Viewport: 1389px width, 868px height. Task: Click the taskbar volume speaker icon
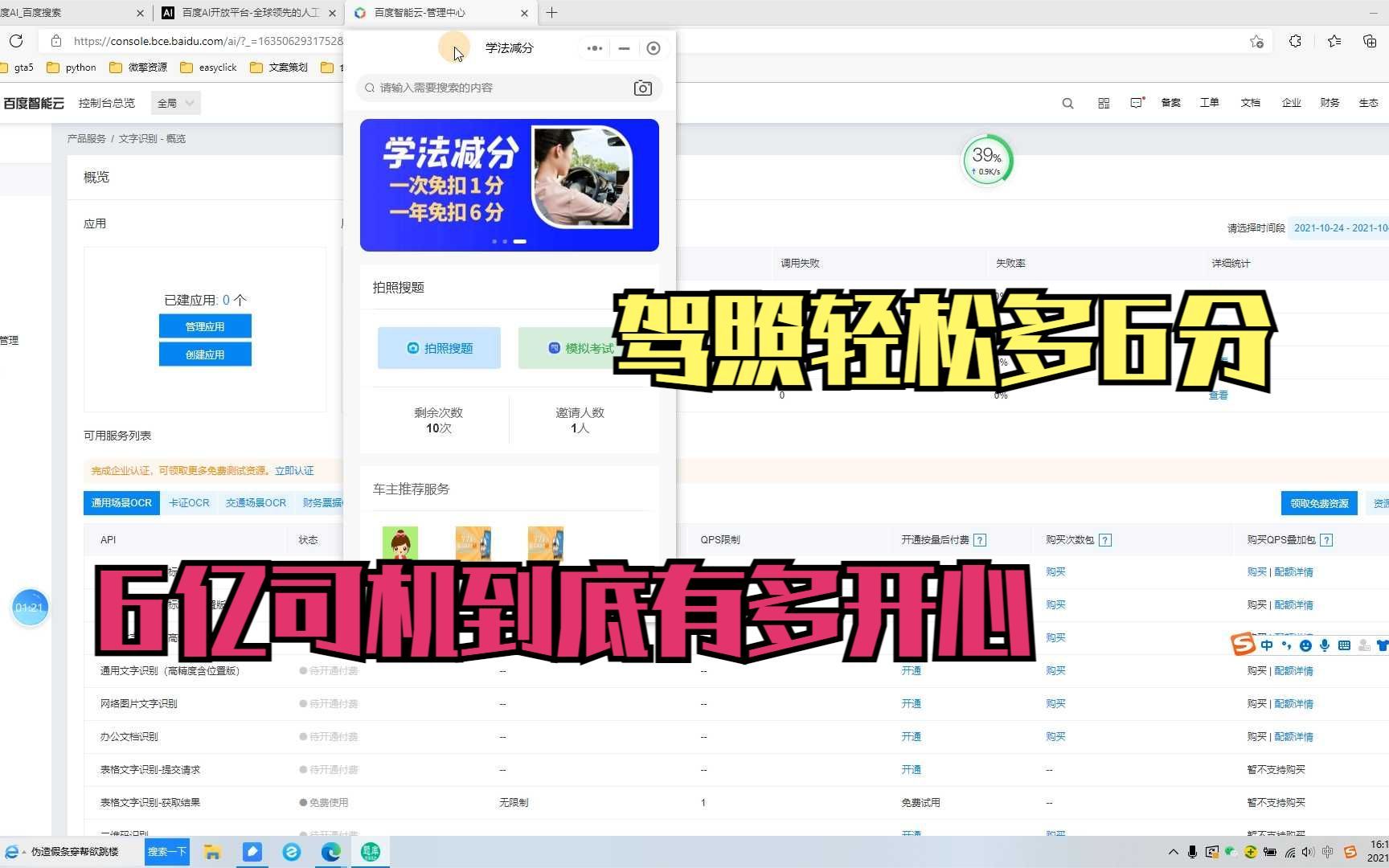(1308, 852)
